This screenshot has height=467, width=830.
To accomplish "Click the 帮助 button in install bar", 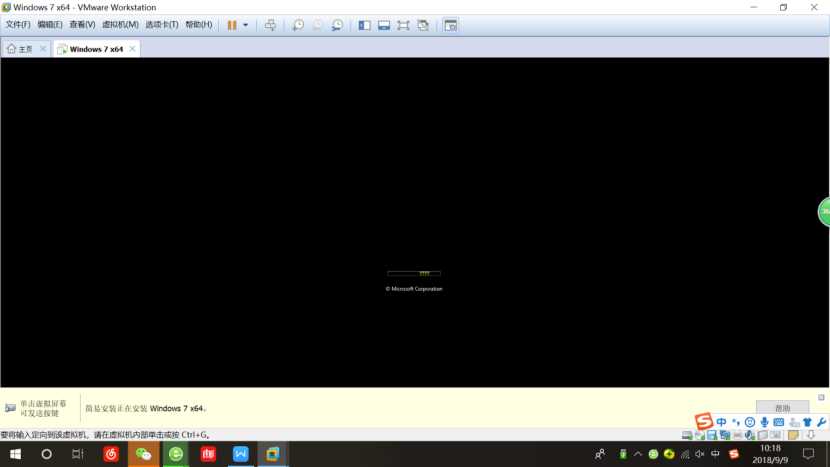I will [x=782, y=408].
